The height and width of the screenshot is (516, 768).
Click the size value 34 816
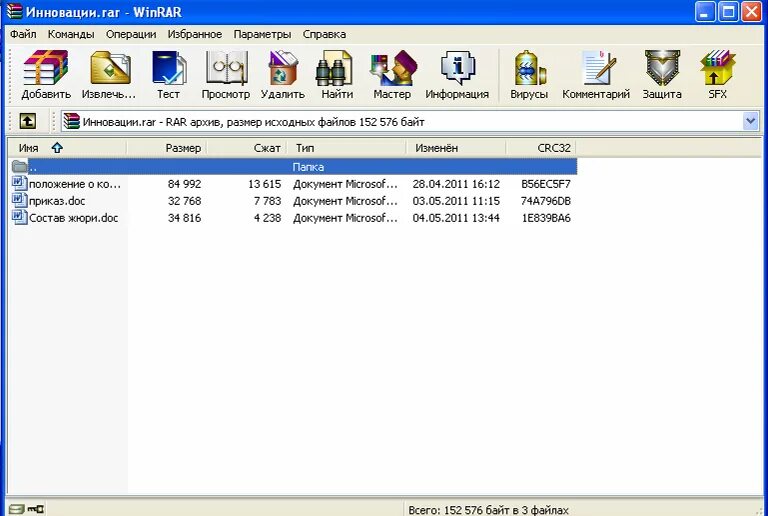[x=184, y=218]
